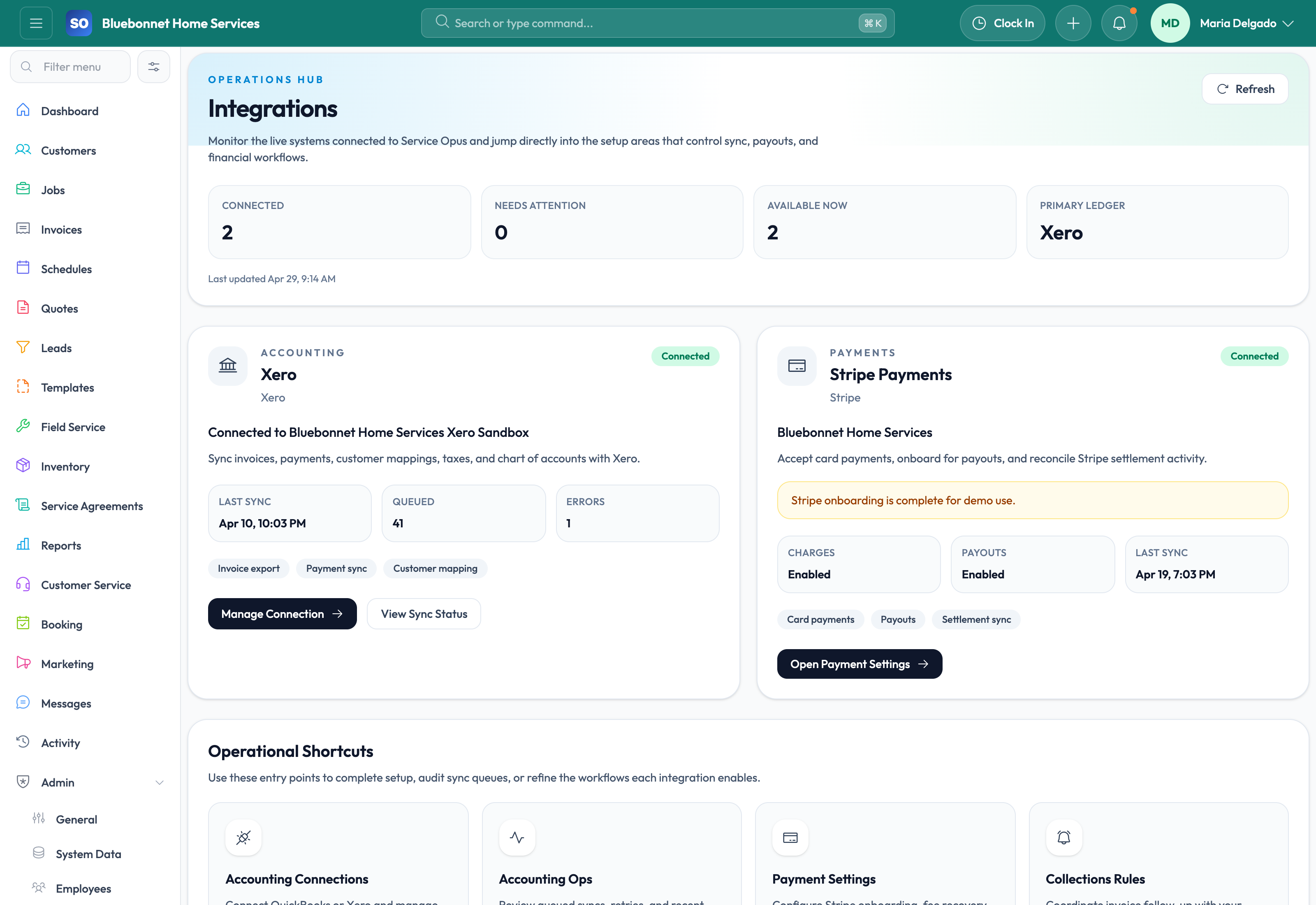Open the Accounting Connections shortcut
This screenshot has width=1316, height=905.
(338, 854)
